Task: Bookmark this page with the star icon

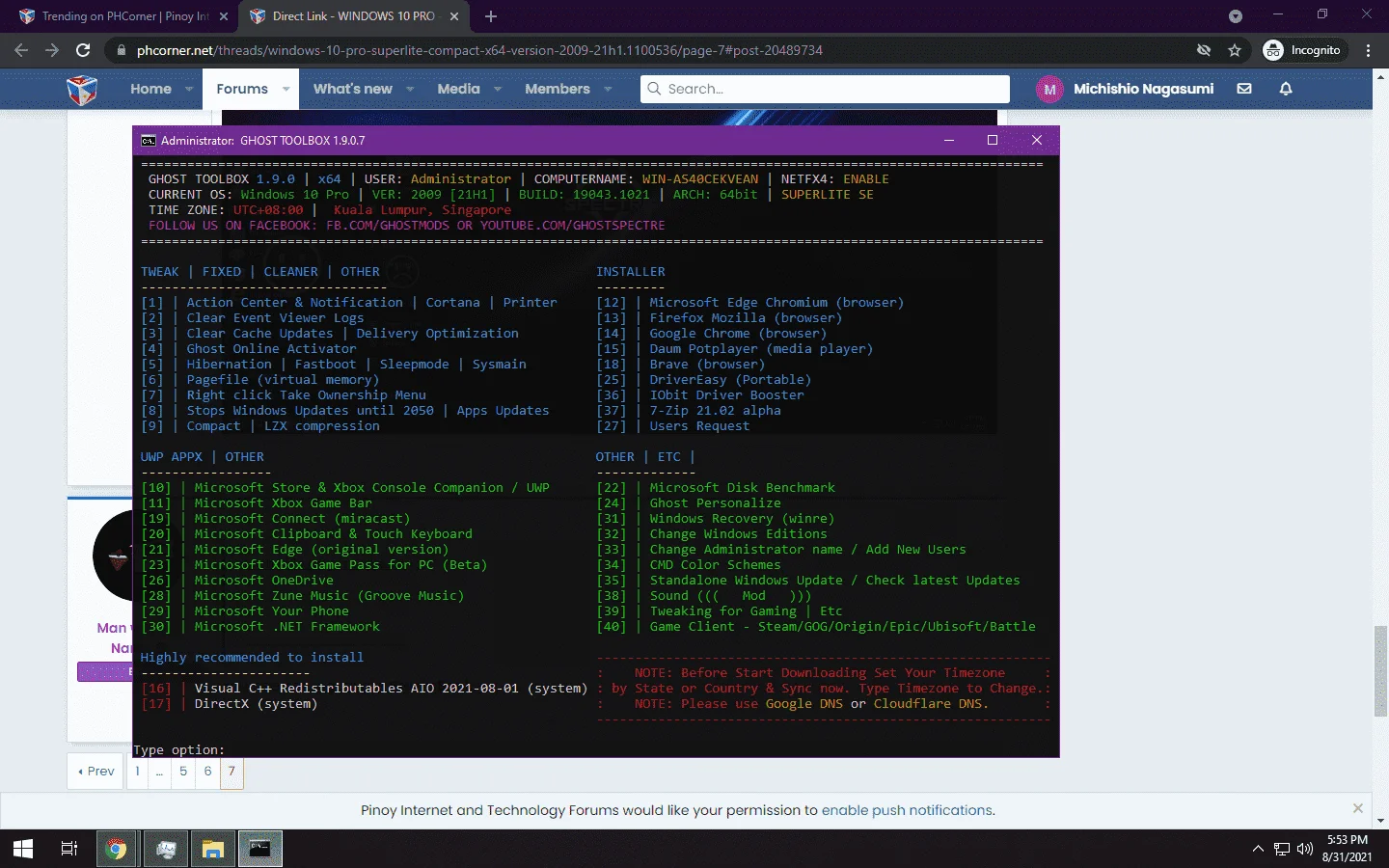Action: click(1235, 50)
